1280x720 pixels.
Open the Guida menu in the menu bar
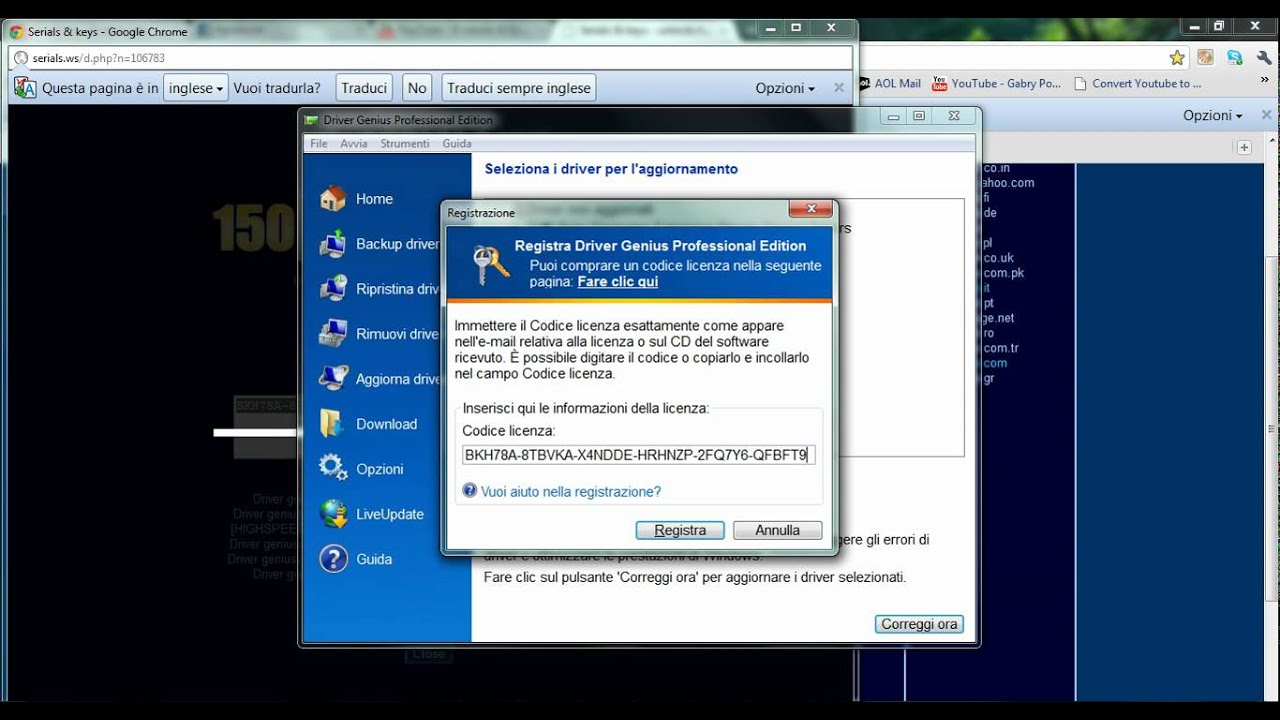tap(457, 144)
